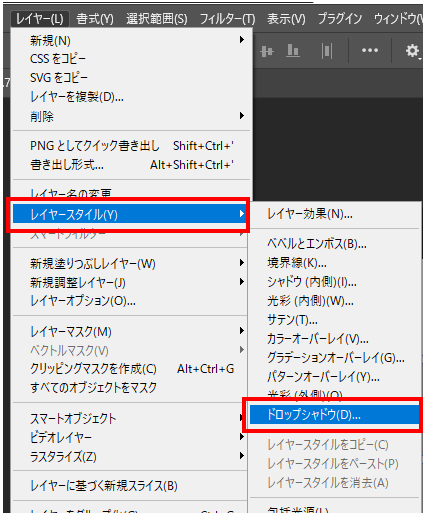
Task: Select サテン(T)...
Action: [334, 320]
